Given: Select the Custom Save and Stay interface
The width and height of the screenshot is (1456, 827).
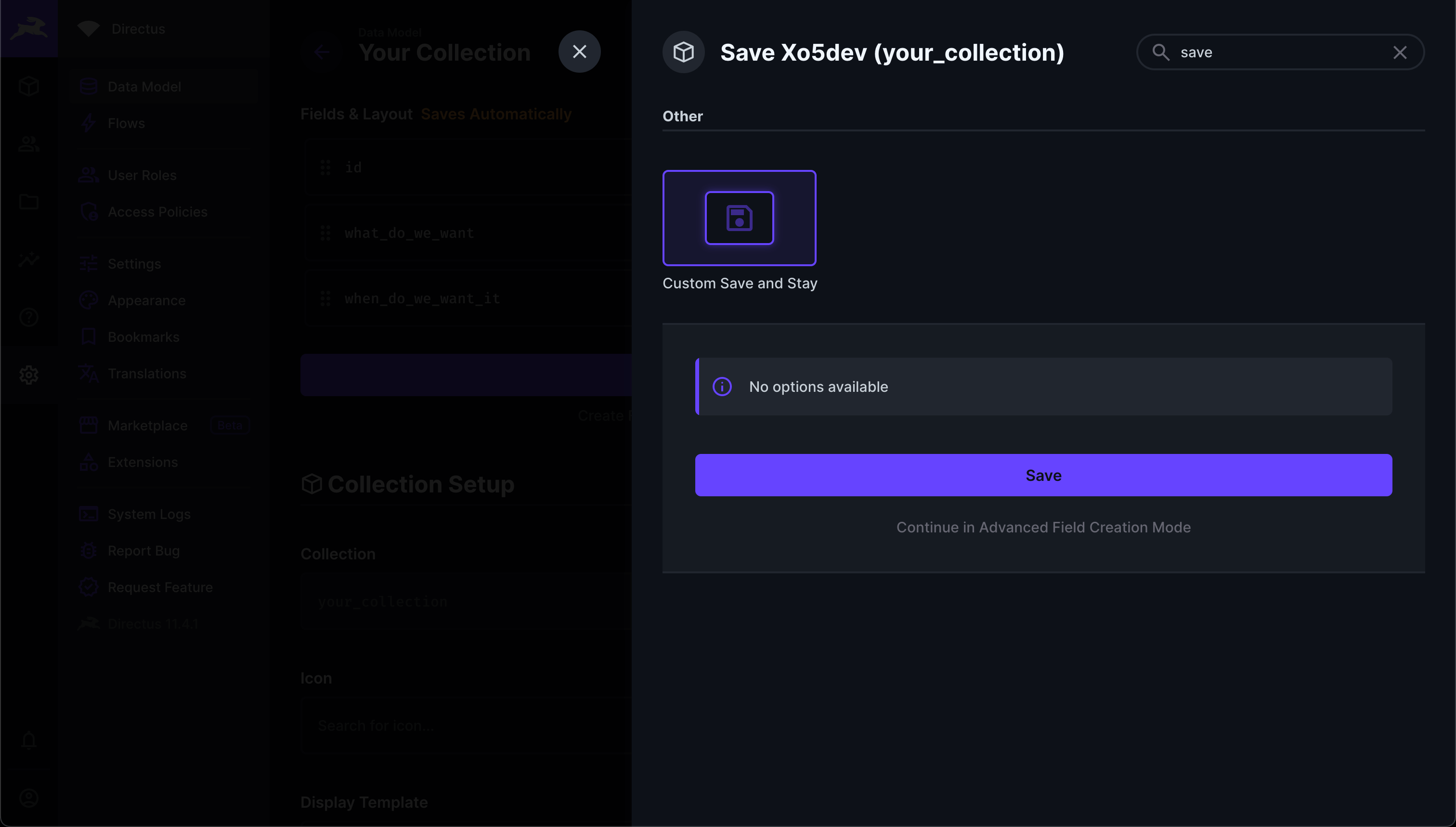Looking at the screenshot, I should tap(739, 218).
